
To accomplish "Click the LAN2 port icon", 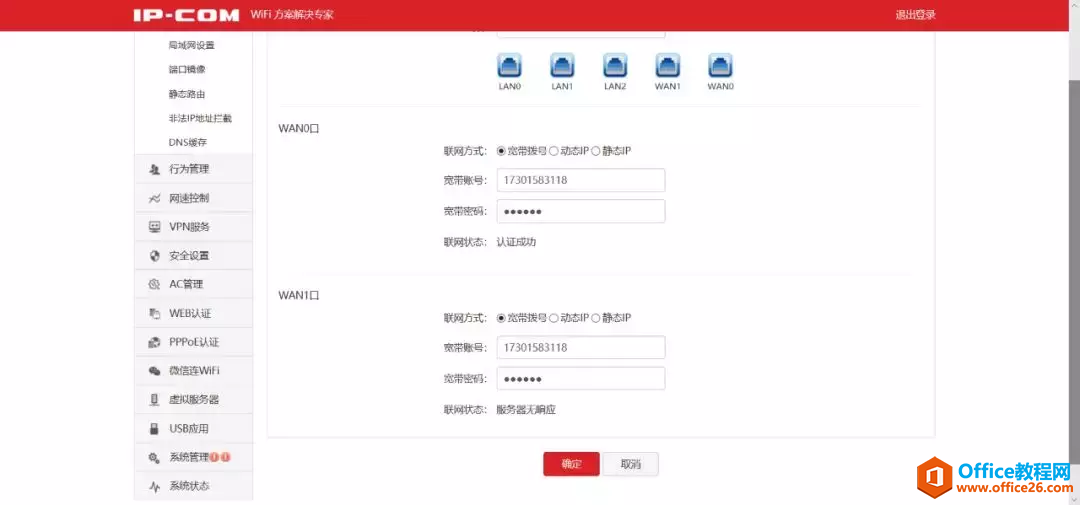I will [x=615, y=65].
